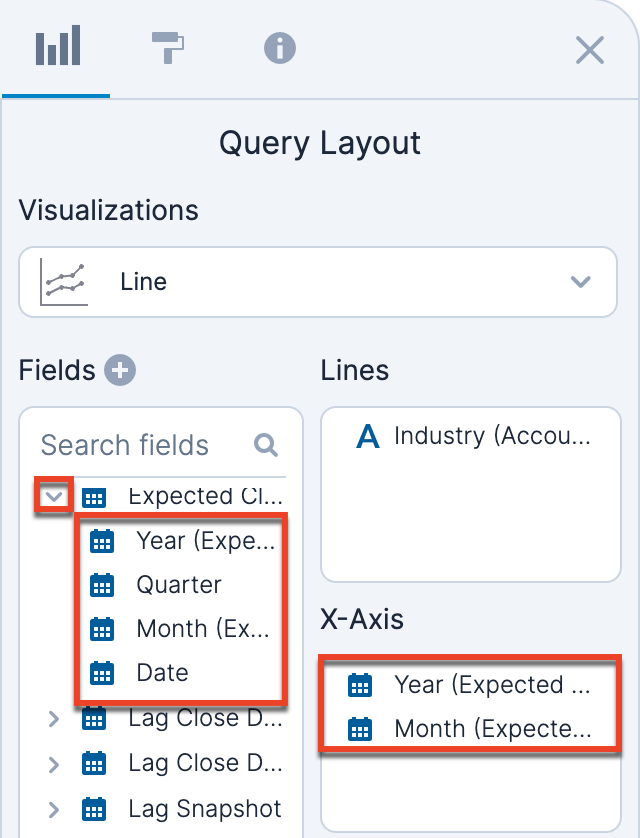The width and height of the screenshot is (640, 838).
Task: Open the bar chart query tab
Action: (57, 48)
